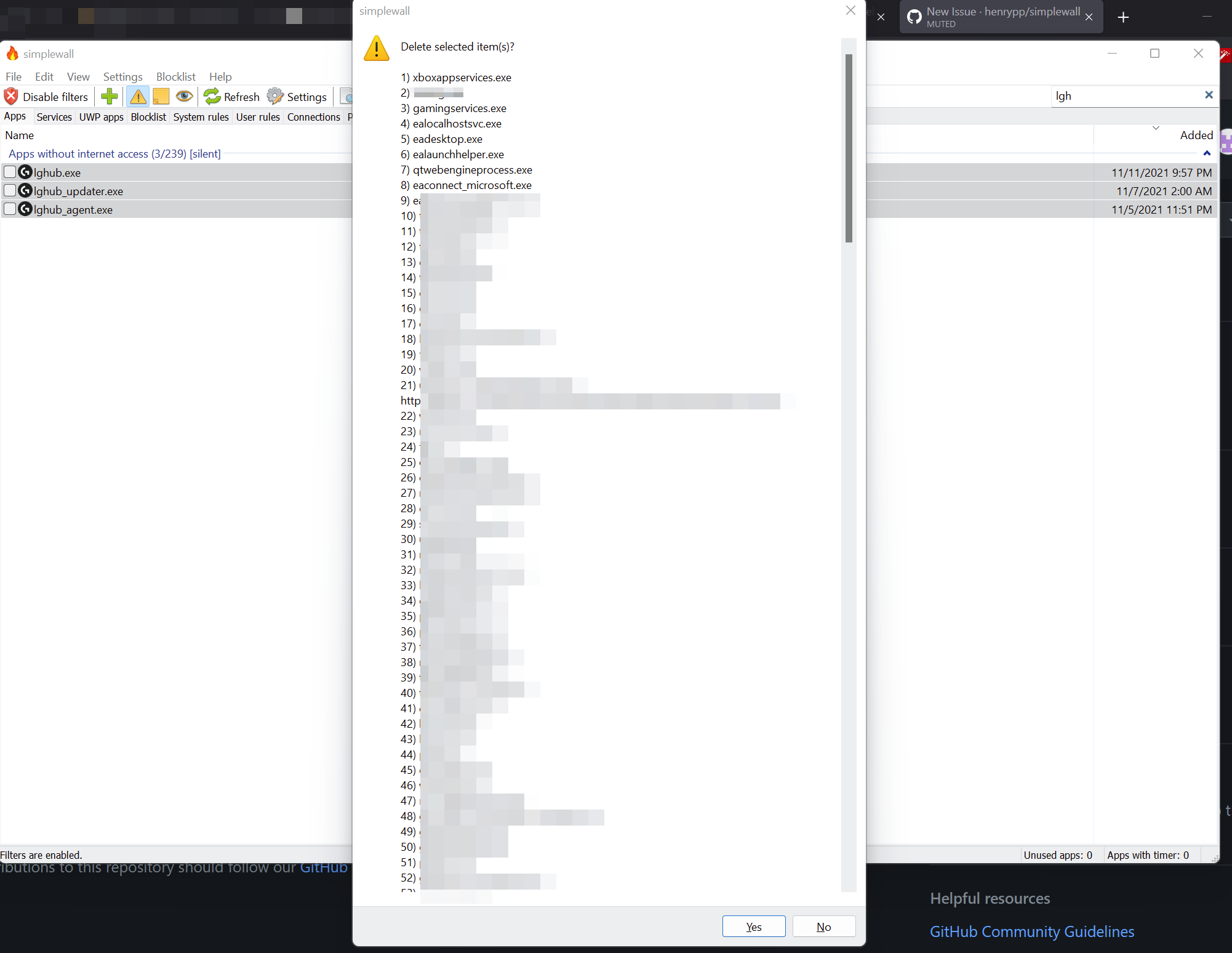1232x953 pixels.
Task: Click the Disable filters shield icon
Action: (x=10, y=97)
